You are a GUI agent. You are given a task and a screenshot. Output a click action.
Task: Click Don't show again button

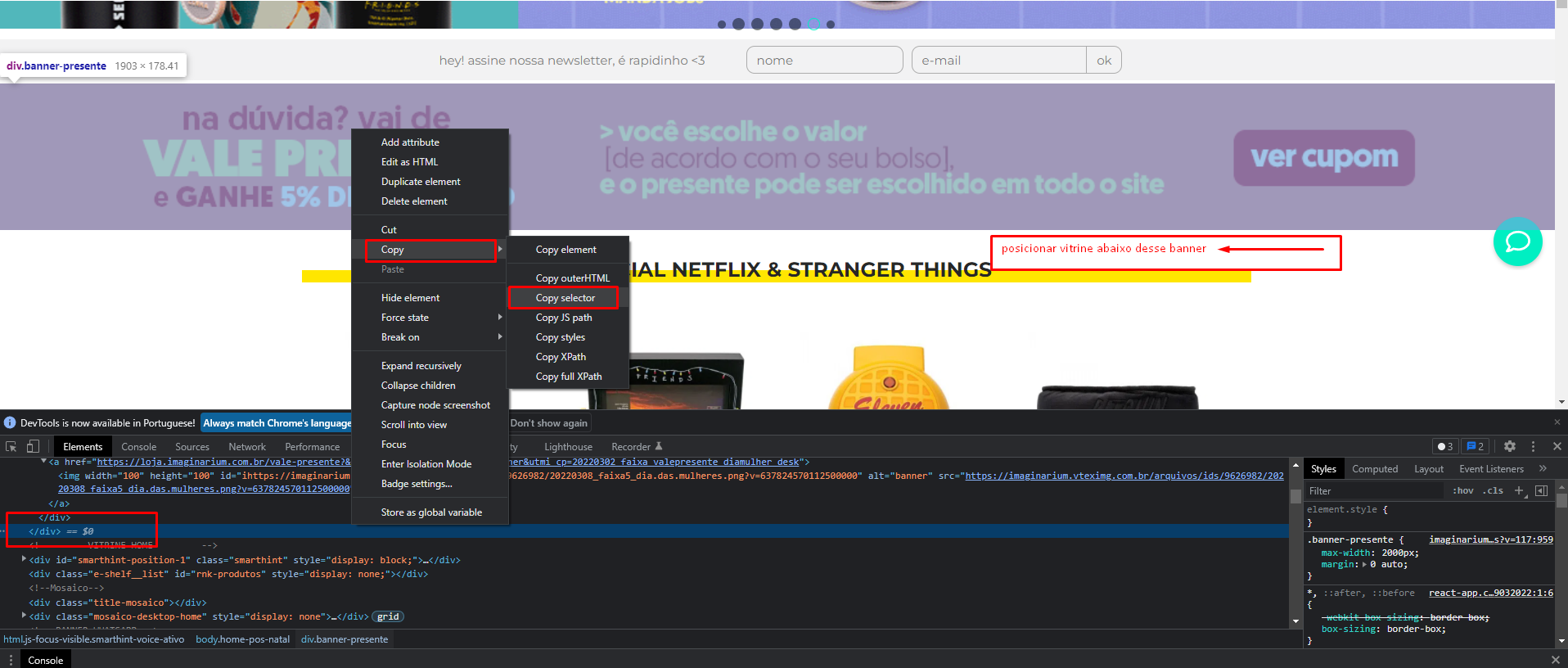548,423
